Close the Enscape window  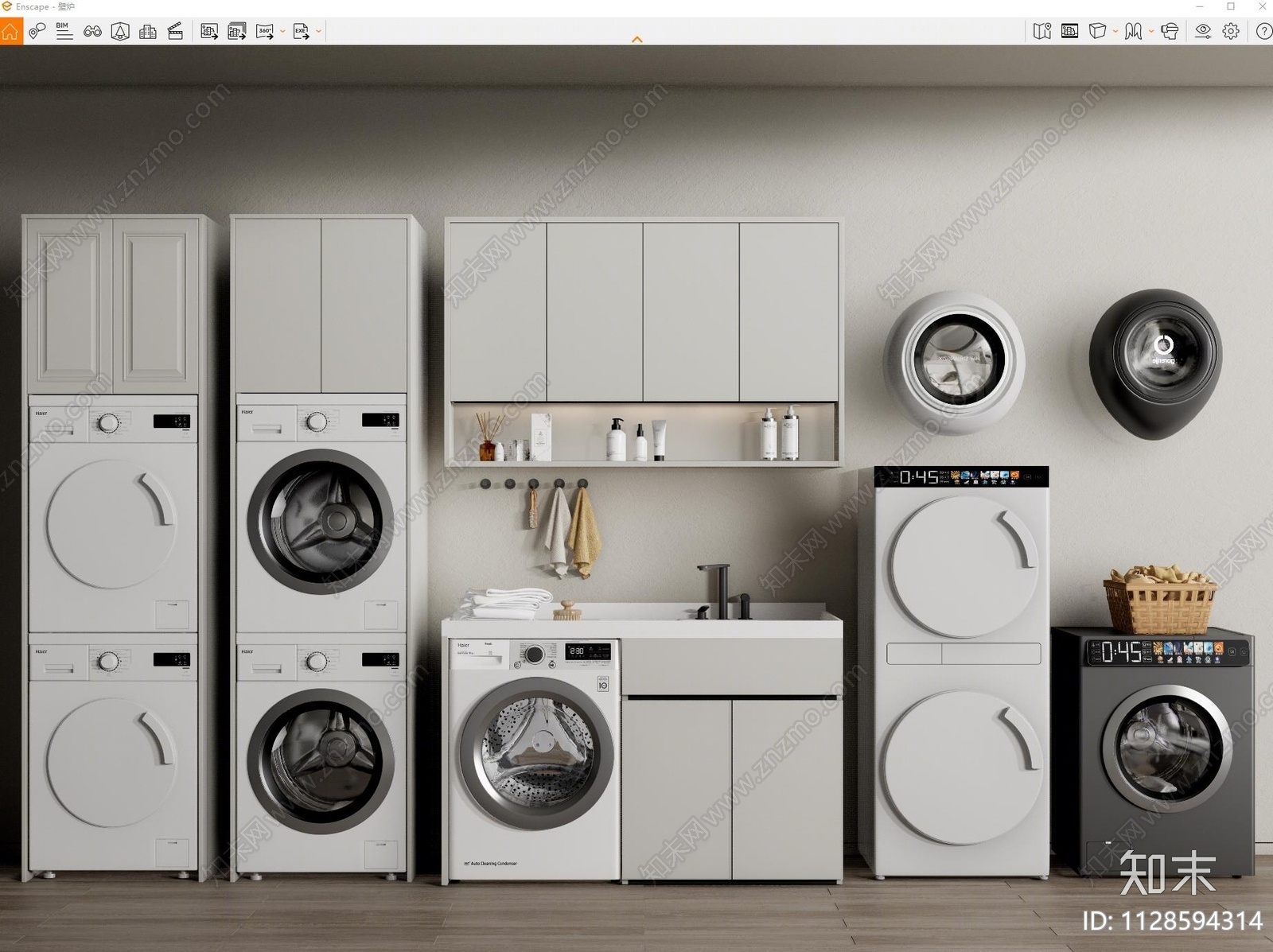click(1261, 6)
